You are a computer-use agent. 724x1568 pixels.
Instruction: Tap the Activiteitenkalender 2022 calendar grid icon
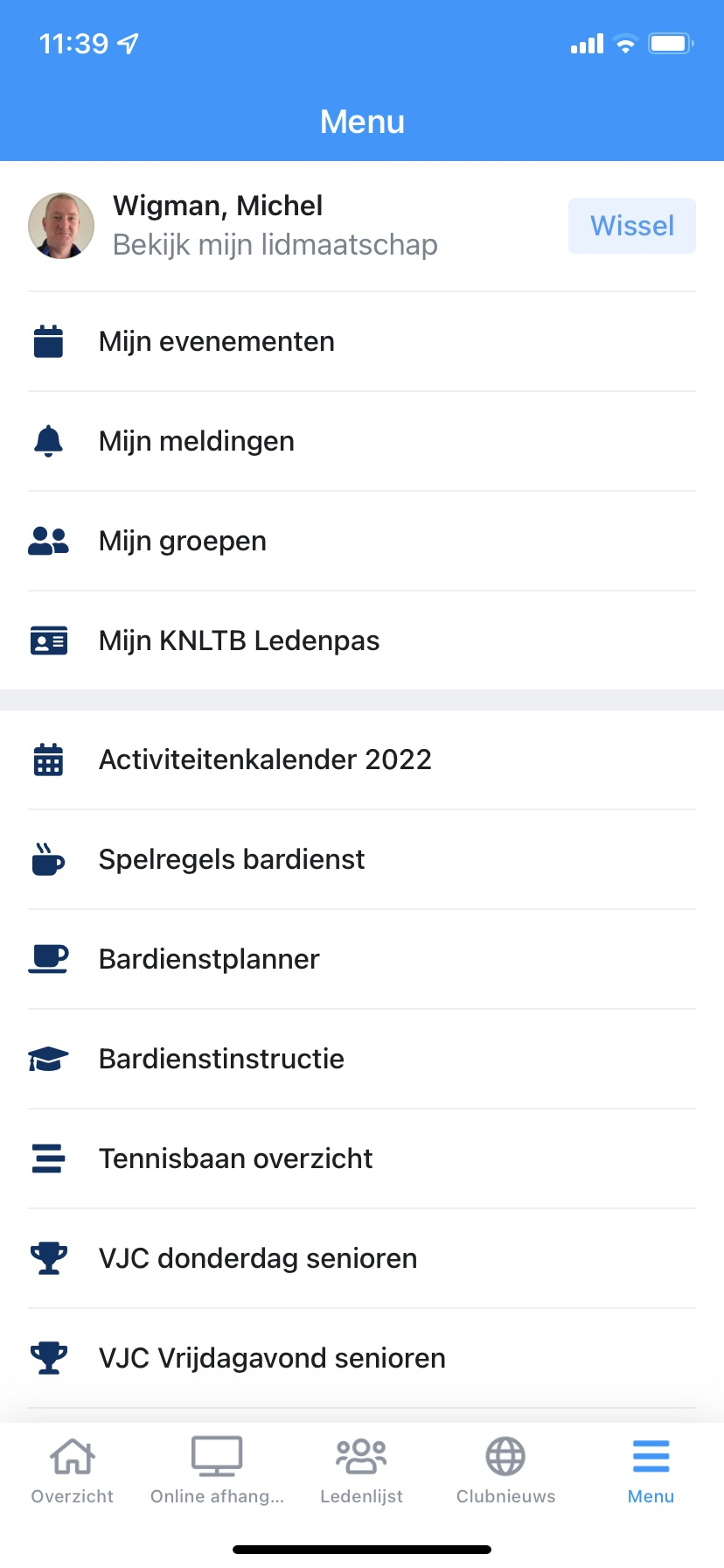tap(48, 759)
